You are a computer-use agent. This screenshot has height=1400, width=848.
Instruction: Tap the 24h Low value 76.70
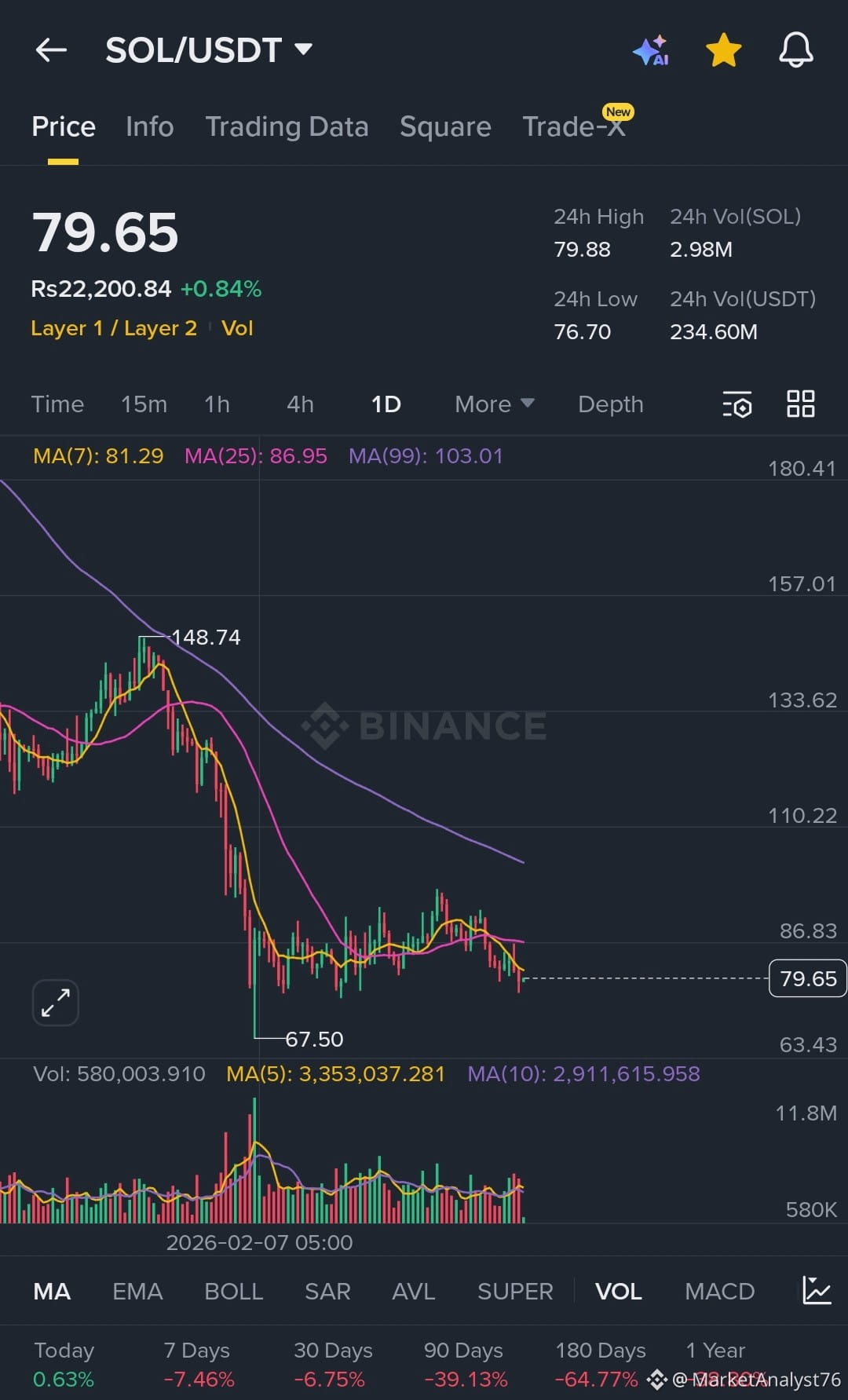pos(582,332)
